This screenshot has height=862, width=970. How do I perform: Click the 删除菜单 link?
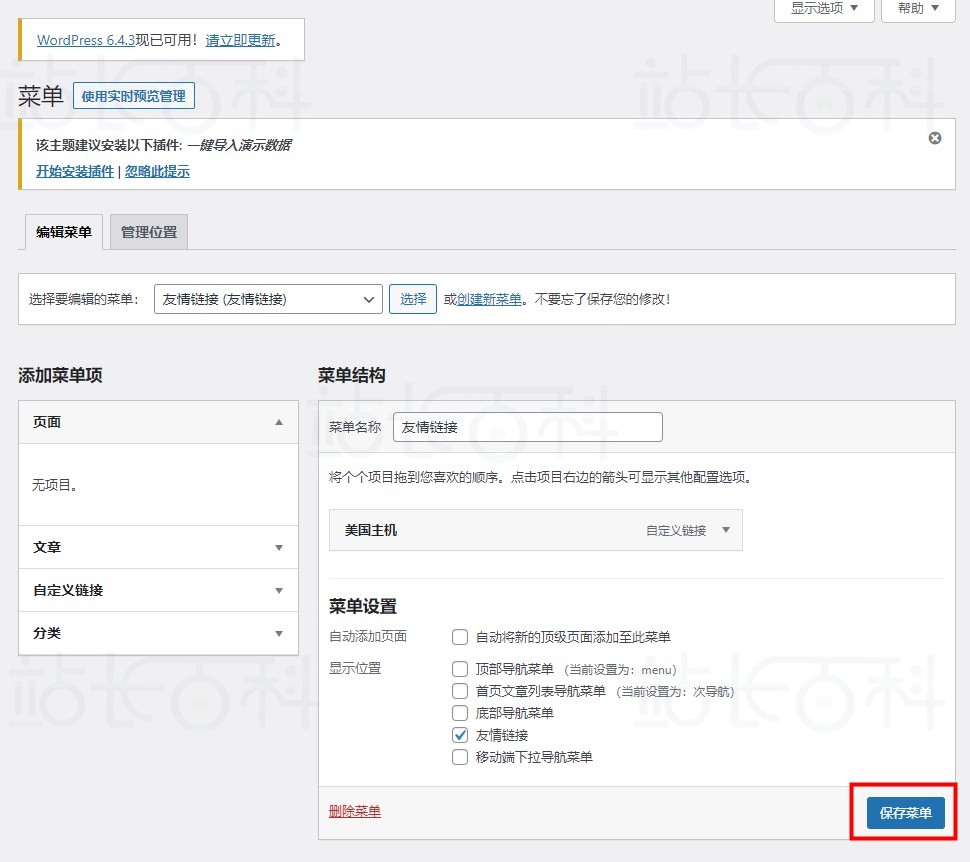(354, 811)
